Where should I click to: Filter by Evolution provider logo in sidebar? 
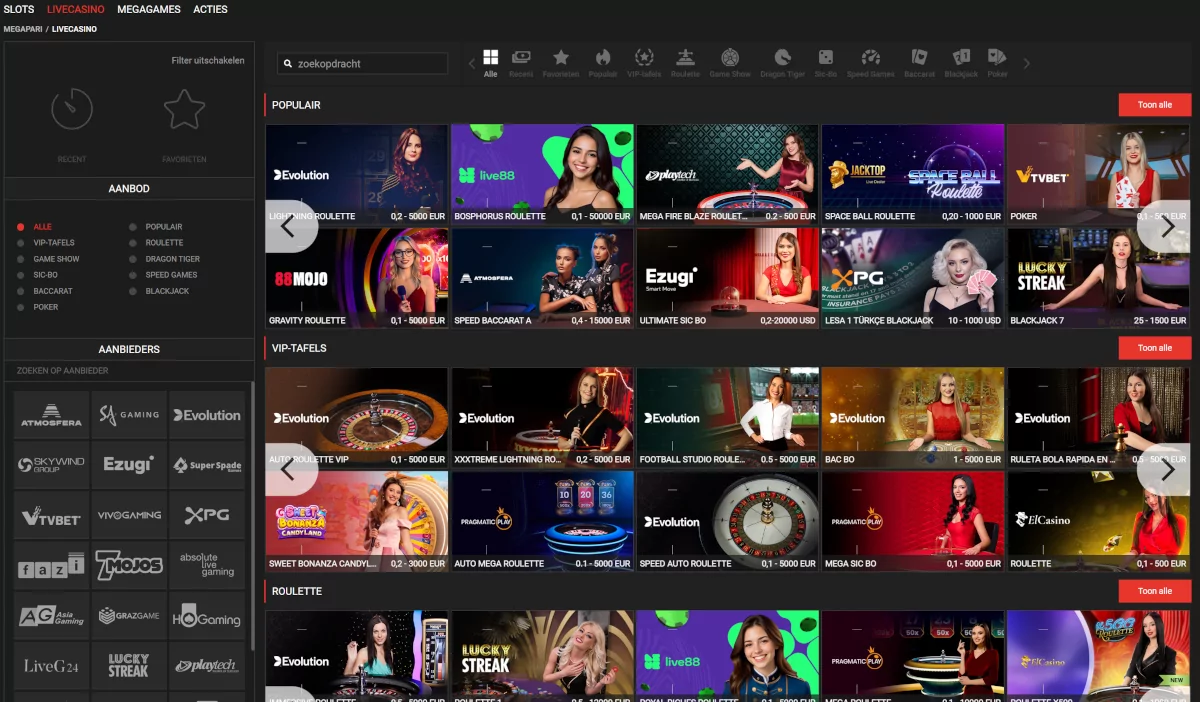click(x=207, y=415)
